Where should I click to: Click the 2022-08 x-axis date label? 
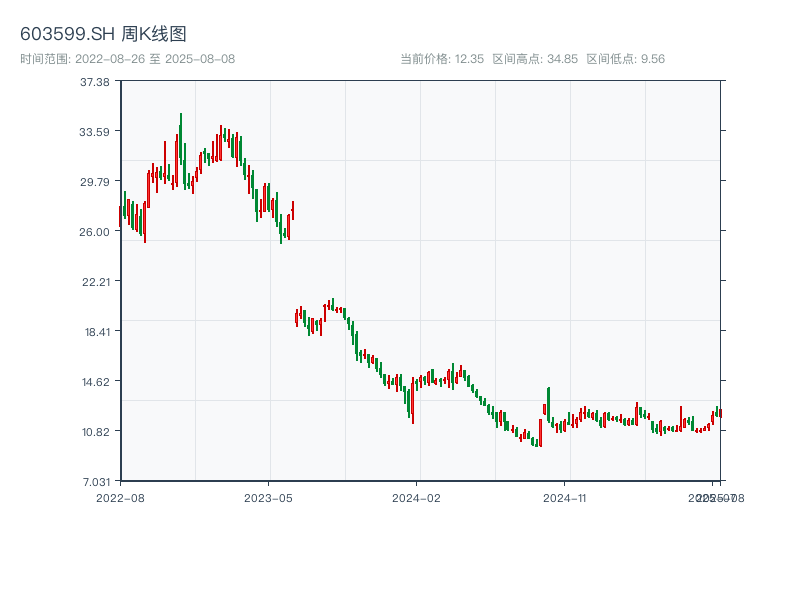(120, 497)
